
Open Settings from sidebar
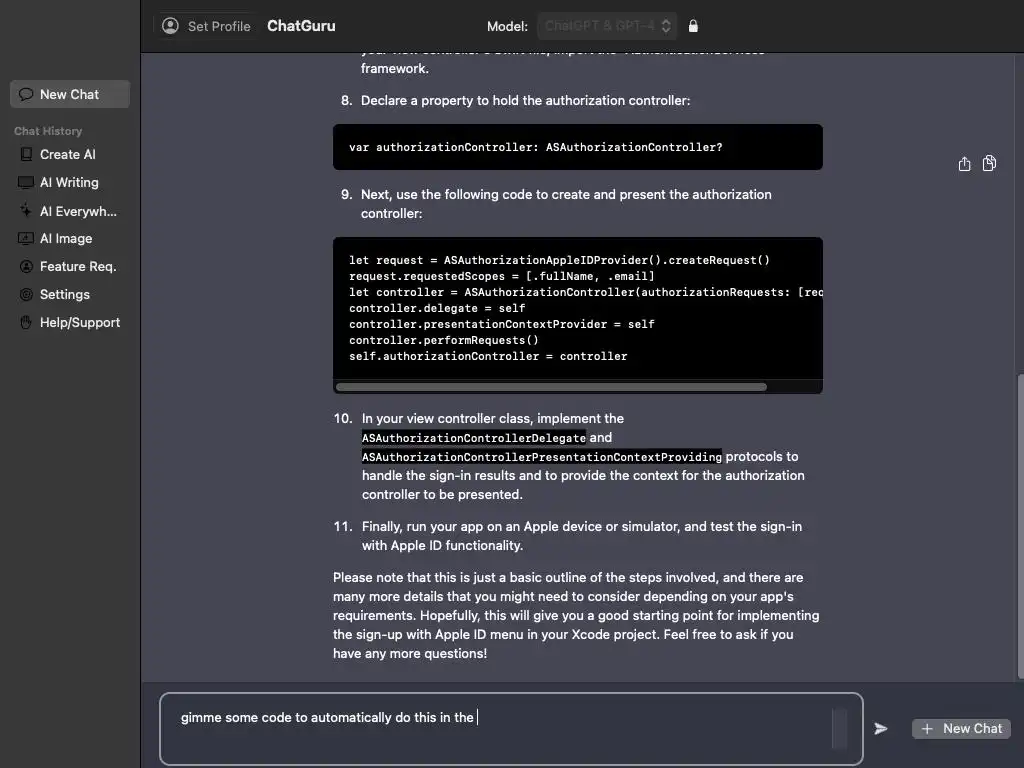pyautogui.click(x=65, y=295)
